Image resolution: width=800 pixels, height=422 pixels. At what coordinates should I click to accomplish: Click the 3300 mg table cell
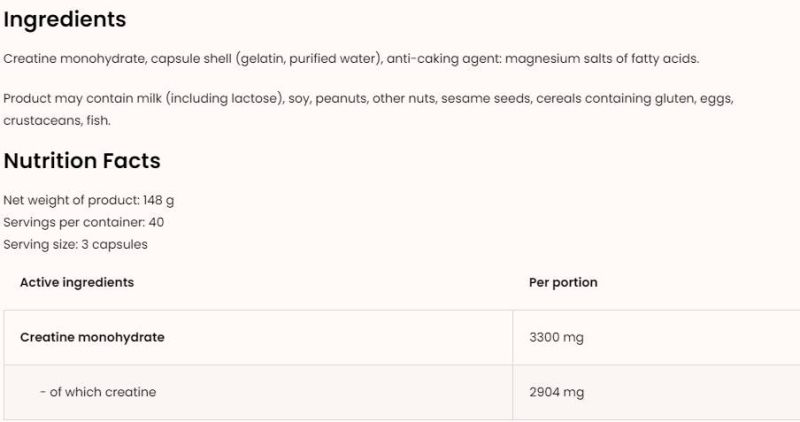point(556,338)
